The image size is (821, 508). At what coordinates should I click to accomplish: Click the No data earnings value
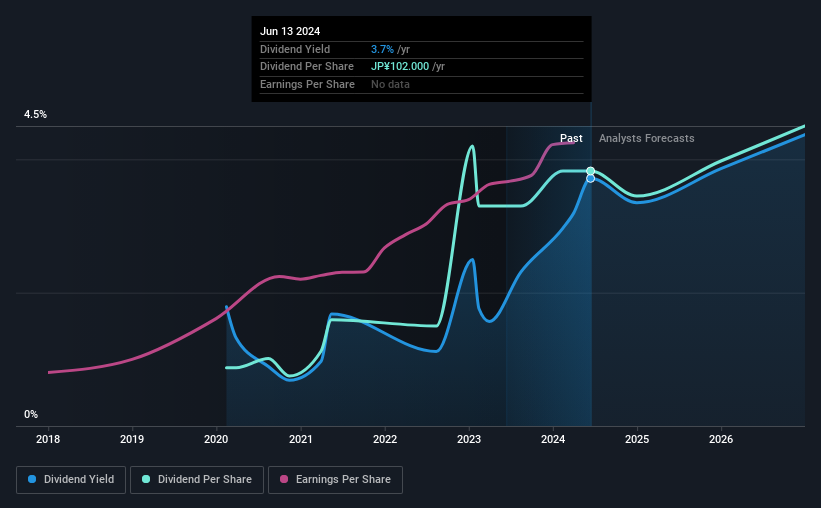[390, 84]
